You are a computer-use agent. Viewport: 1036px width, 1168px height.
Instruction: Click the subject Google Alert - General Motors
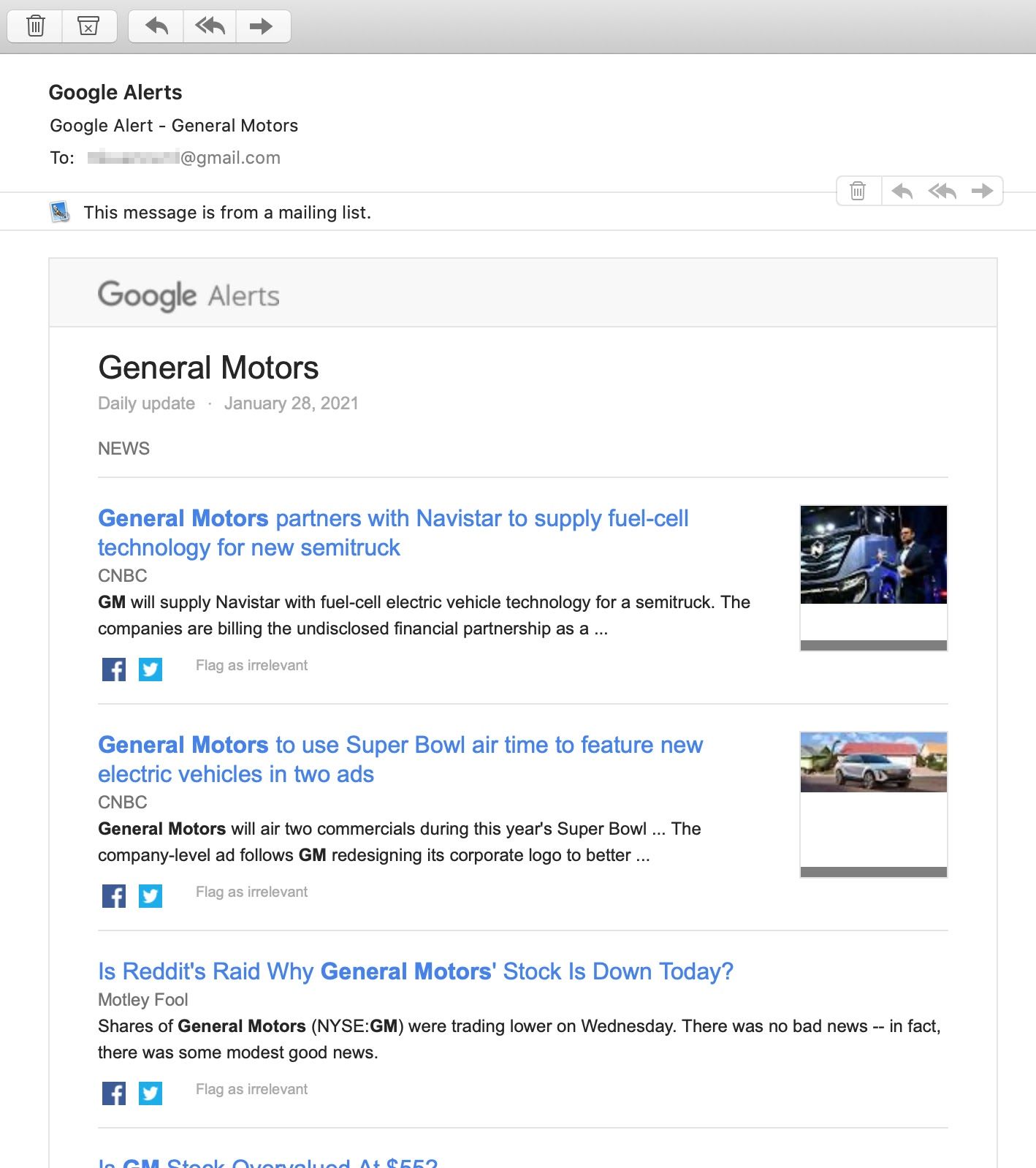click(174, 126)
